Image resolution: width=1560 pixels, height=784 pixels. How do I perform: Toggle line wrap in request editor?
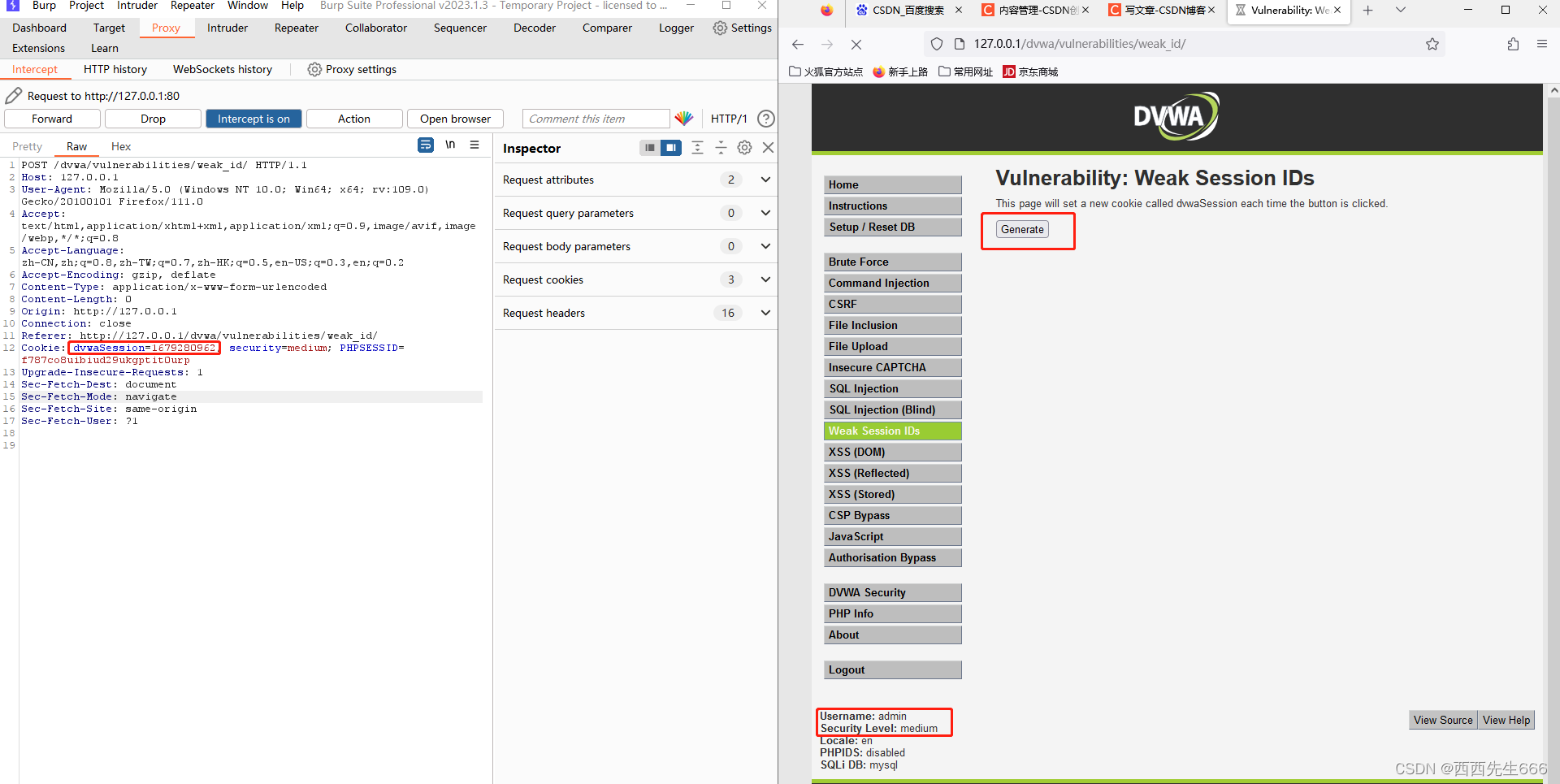(426, 145)
